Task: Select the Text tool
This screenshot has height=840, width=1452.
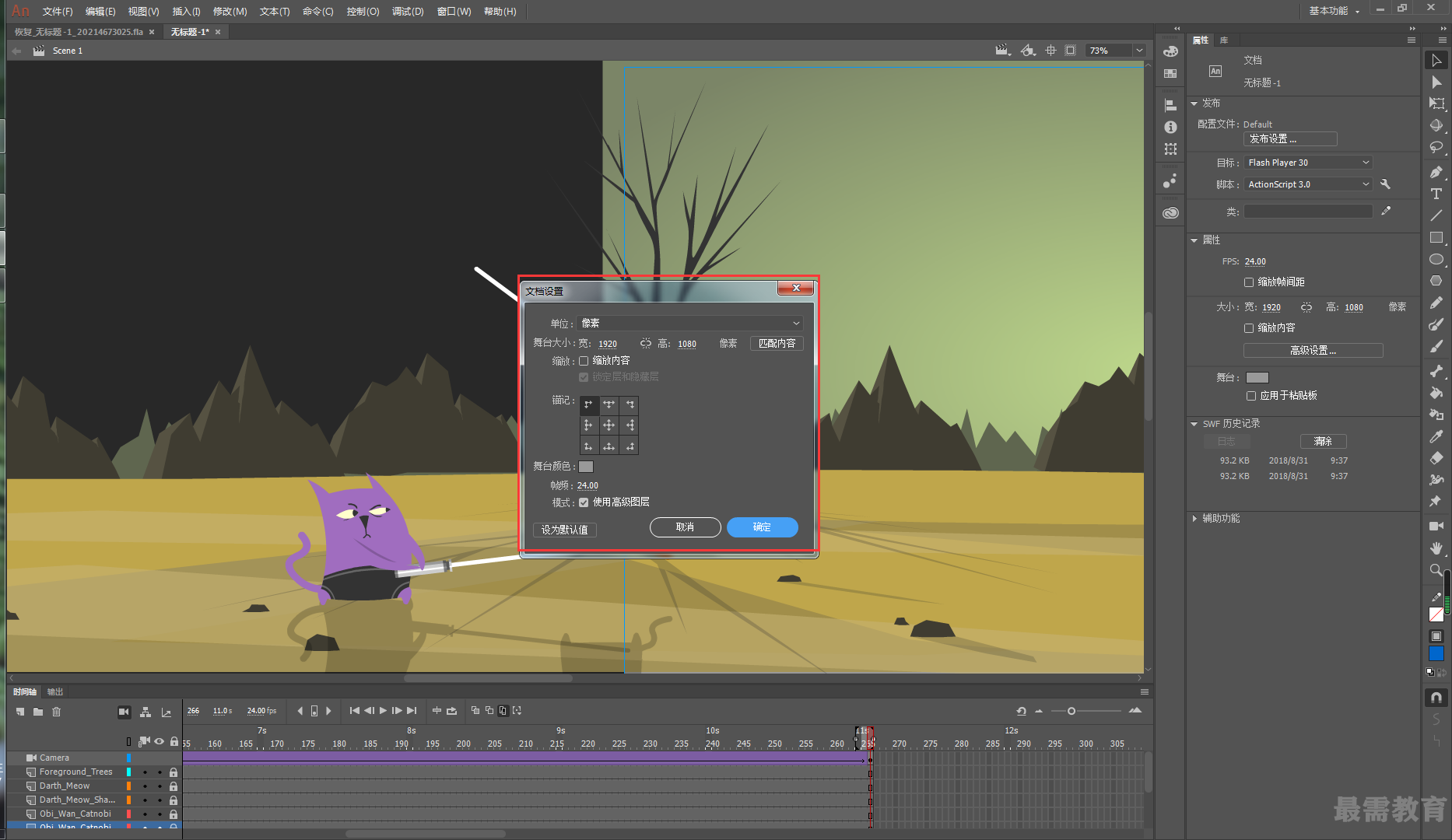Action: [x=1436, y=194]
